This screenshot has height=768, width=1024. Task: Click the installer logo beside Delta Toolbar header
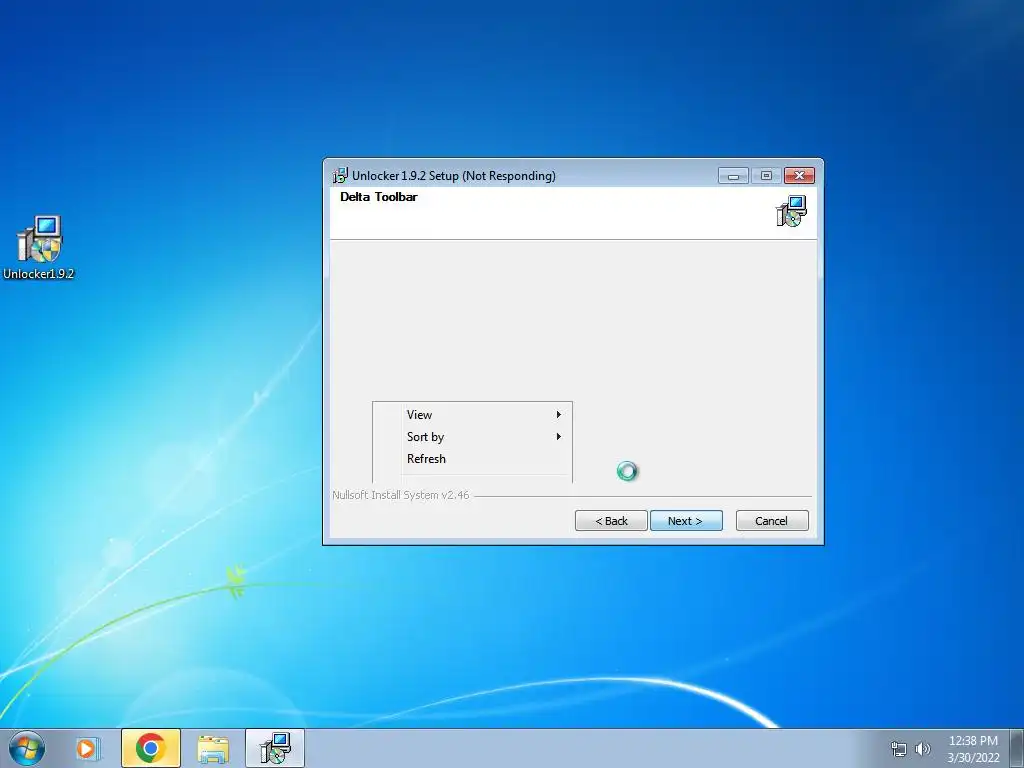[x=791, y=211]
